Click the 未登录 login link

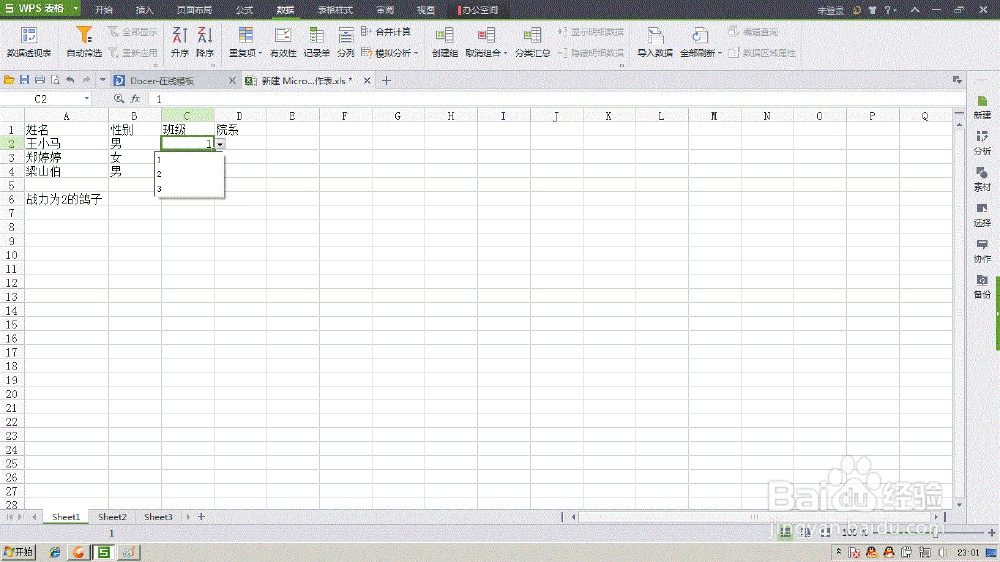830,10
